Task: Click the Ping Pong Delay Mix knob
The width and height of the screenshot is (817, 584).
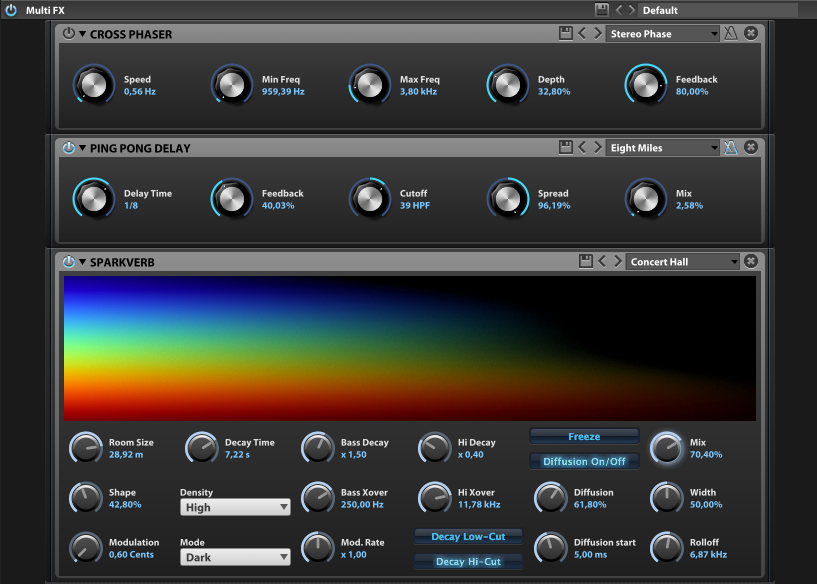Action: [646, 198]
